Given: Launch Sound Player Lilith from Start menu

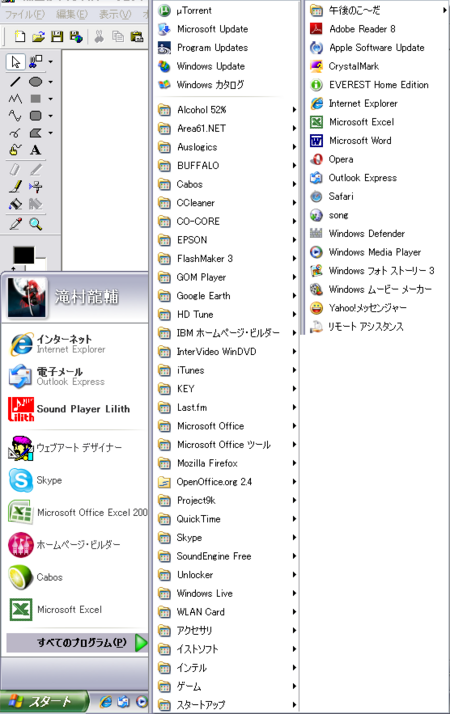Looking at the screenshot, I should 75,409.
